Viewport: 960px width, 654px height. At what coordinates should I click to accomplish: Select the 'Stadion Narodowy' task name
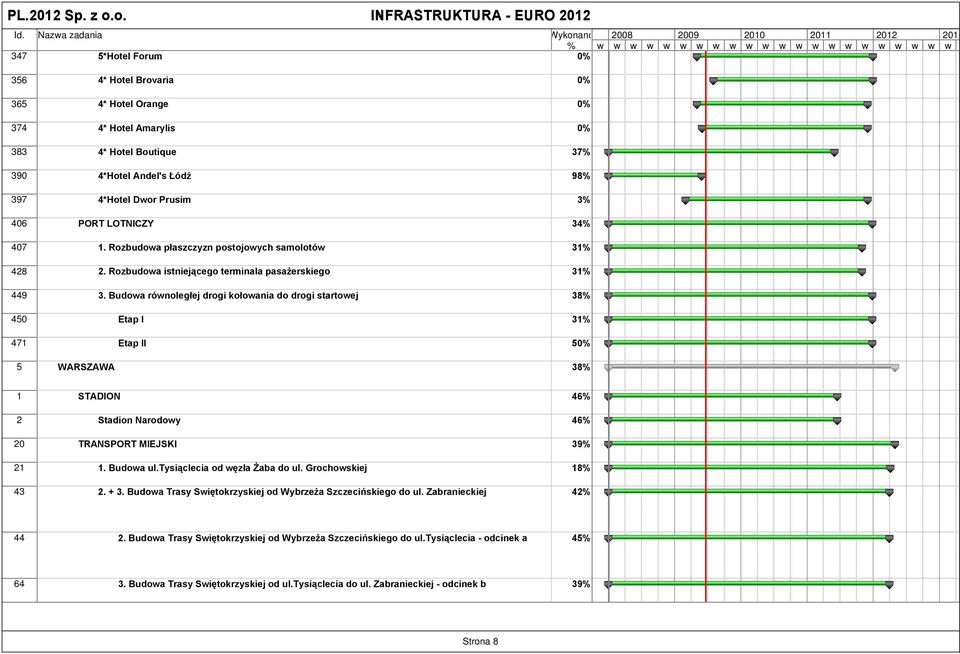pyautogui.click(x=139, y=420)
